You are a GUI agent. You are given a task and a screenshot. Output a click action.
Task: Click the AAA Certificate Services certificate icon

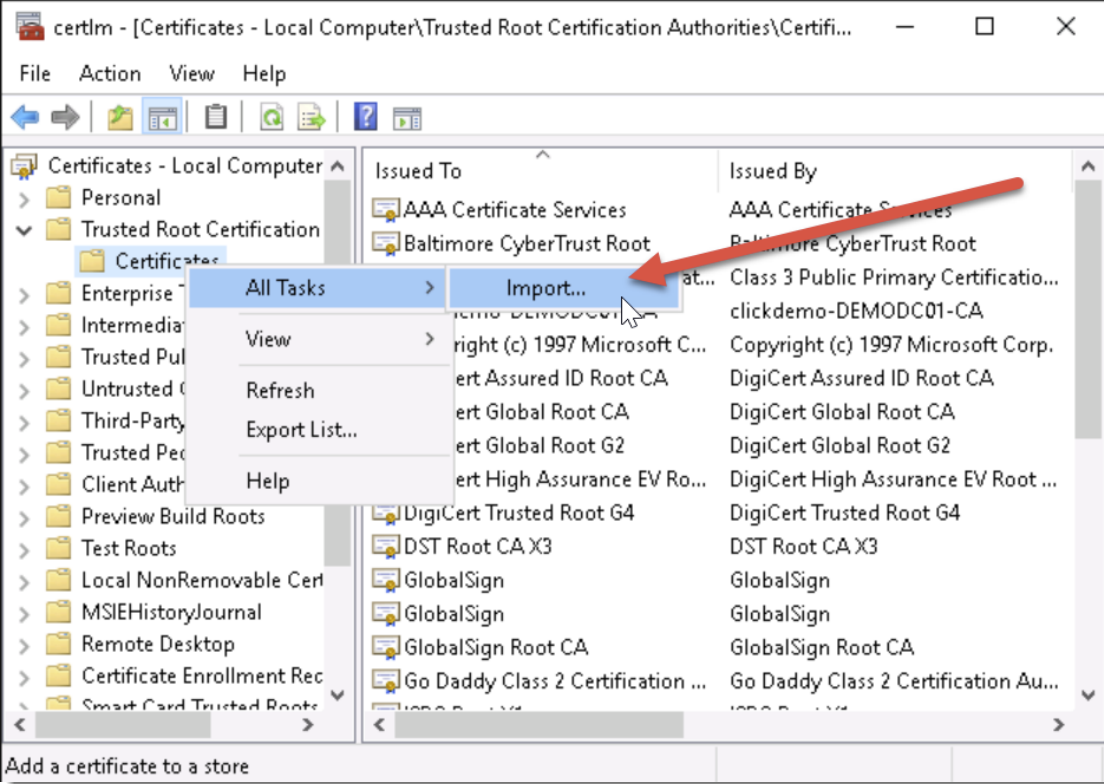pyautogui.click(x=386, y=209)
